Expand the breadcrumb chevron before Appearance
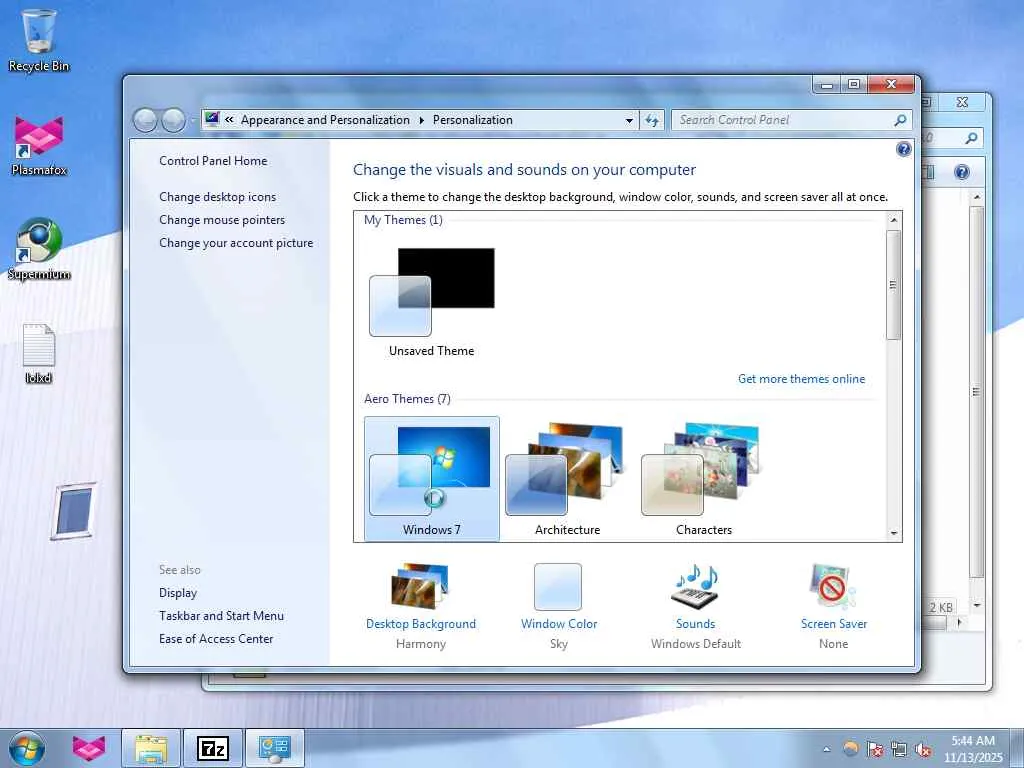This screenshot has height=768, width=1024. click(x=229, y=120)
